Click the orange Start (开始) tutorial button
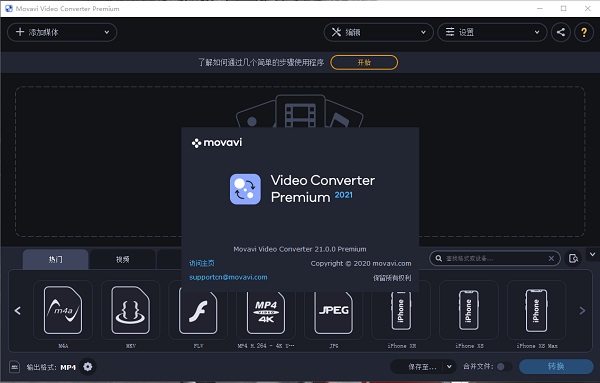The image size is (600, 383). [x=364, y=62]
